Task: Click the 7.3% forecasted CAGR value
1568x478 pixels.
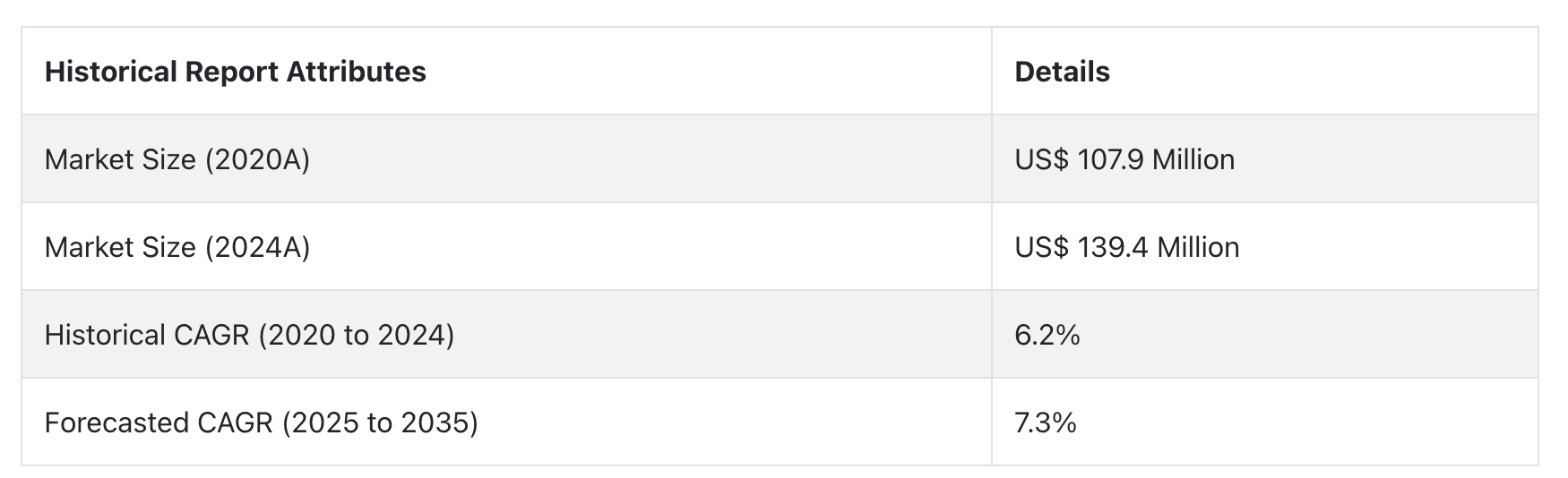Action: point(1046,423)
